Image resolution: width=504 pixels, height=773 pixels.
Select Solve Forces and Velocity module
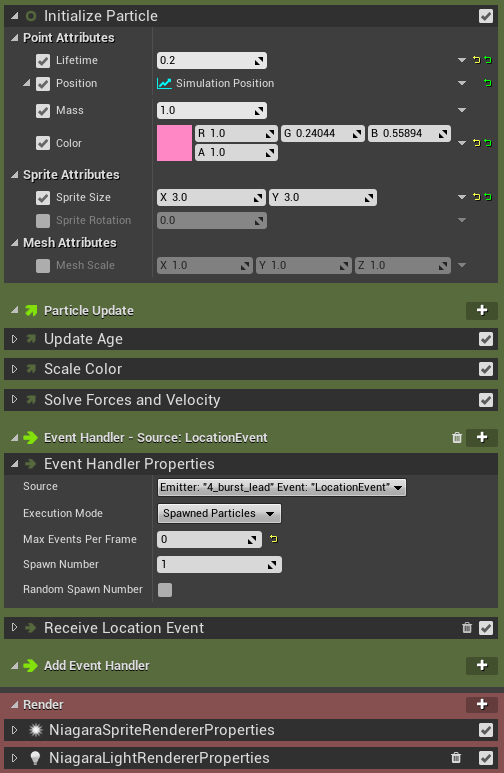(x=132, y=400)
